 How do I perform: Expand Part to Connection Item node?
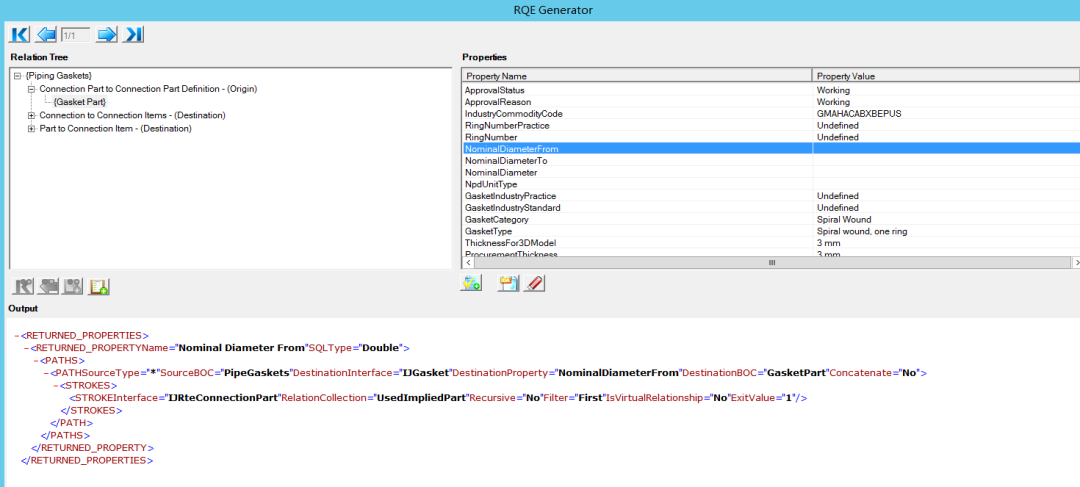pyautogui.click(x=31, y=128)
